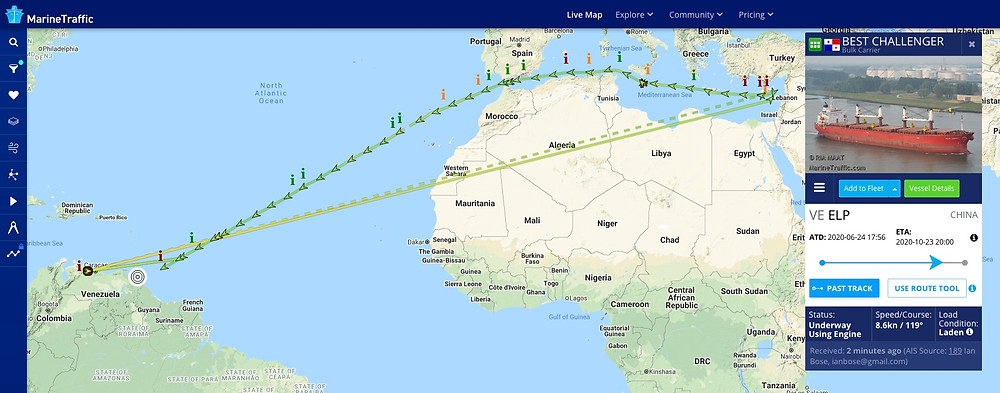Click ATD value 2020-06-24 17:56
This screenshot has width=1000, height=393.
point(857,237)
